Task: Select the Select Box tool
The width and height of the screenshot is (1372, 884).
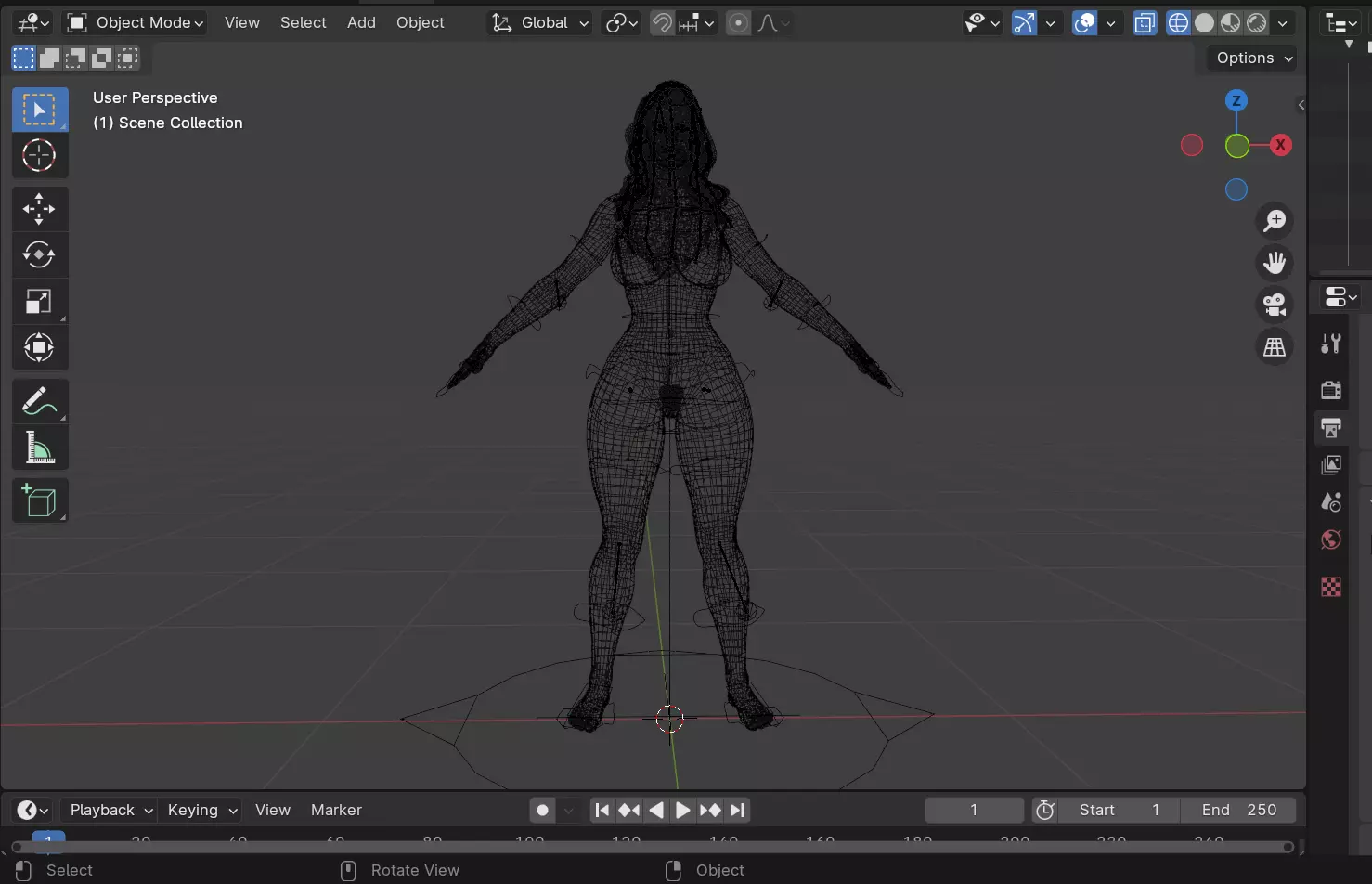Action: [40, 110]
